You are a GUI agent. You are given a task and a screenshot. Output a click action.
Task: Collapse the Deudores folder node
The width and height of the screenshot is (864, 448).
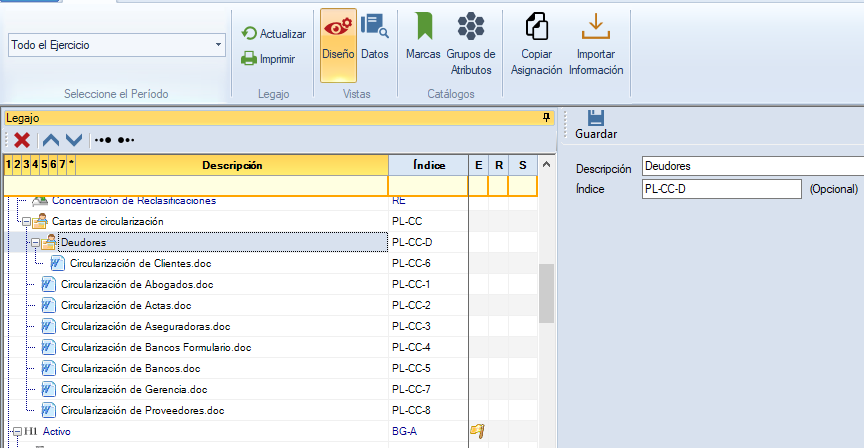(35, 242)
